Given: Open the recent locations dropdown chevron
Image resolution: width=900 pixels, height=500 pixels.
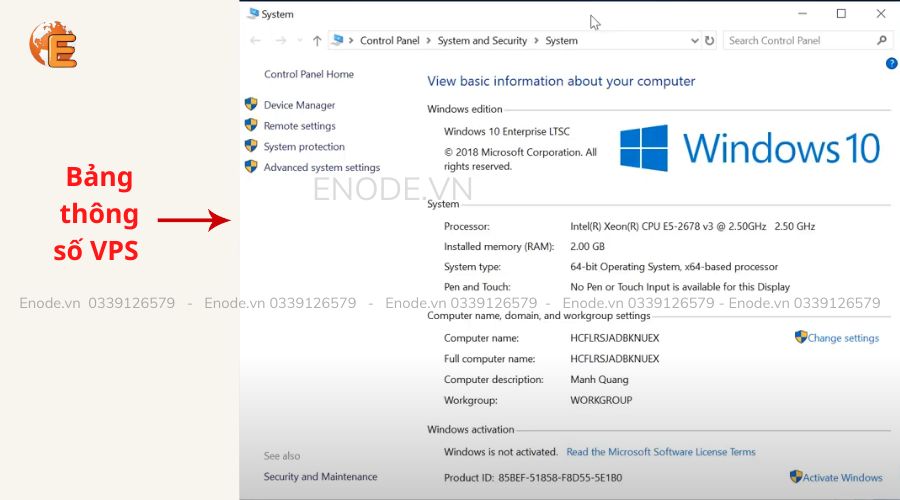Looking at the screenshot, I should coord(299,41).
